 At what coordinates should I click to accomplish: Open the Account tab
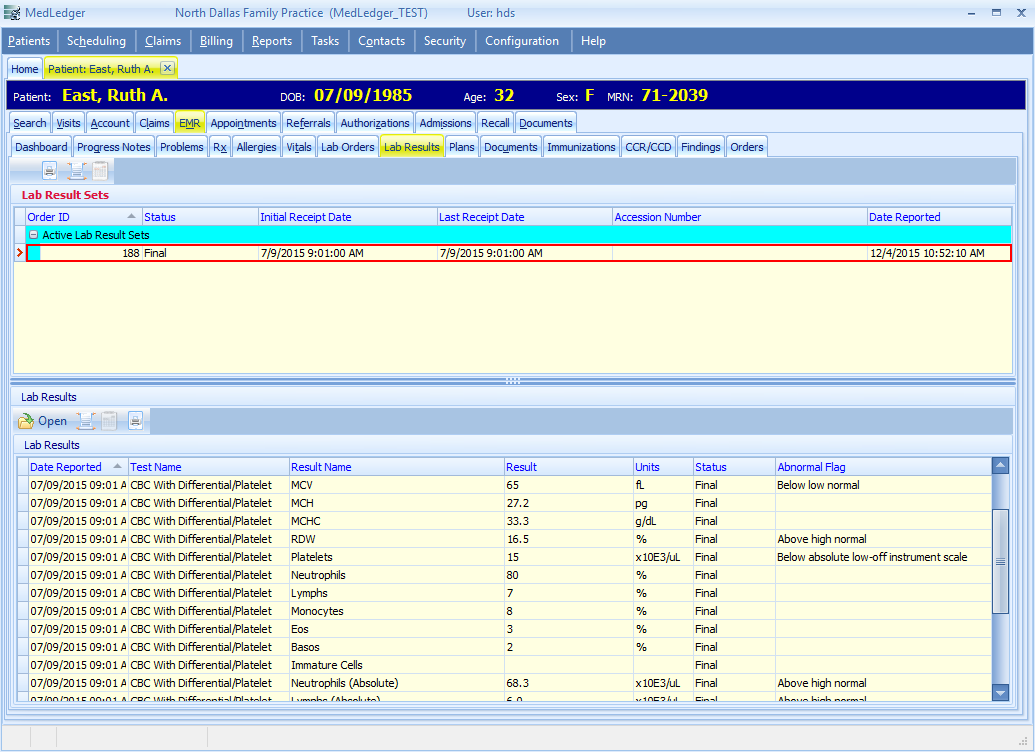point(110,123)
